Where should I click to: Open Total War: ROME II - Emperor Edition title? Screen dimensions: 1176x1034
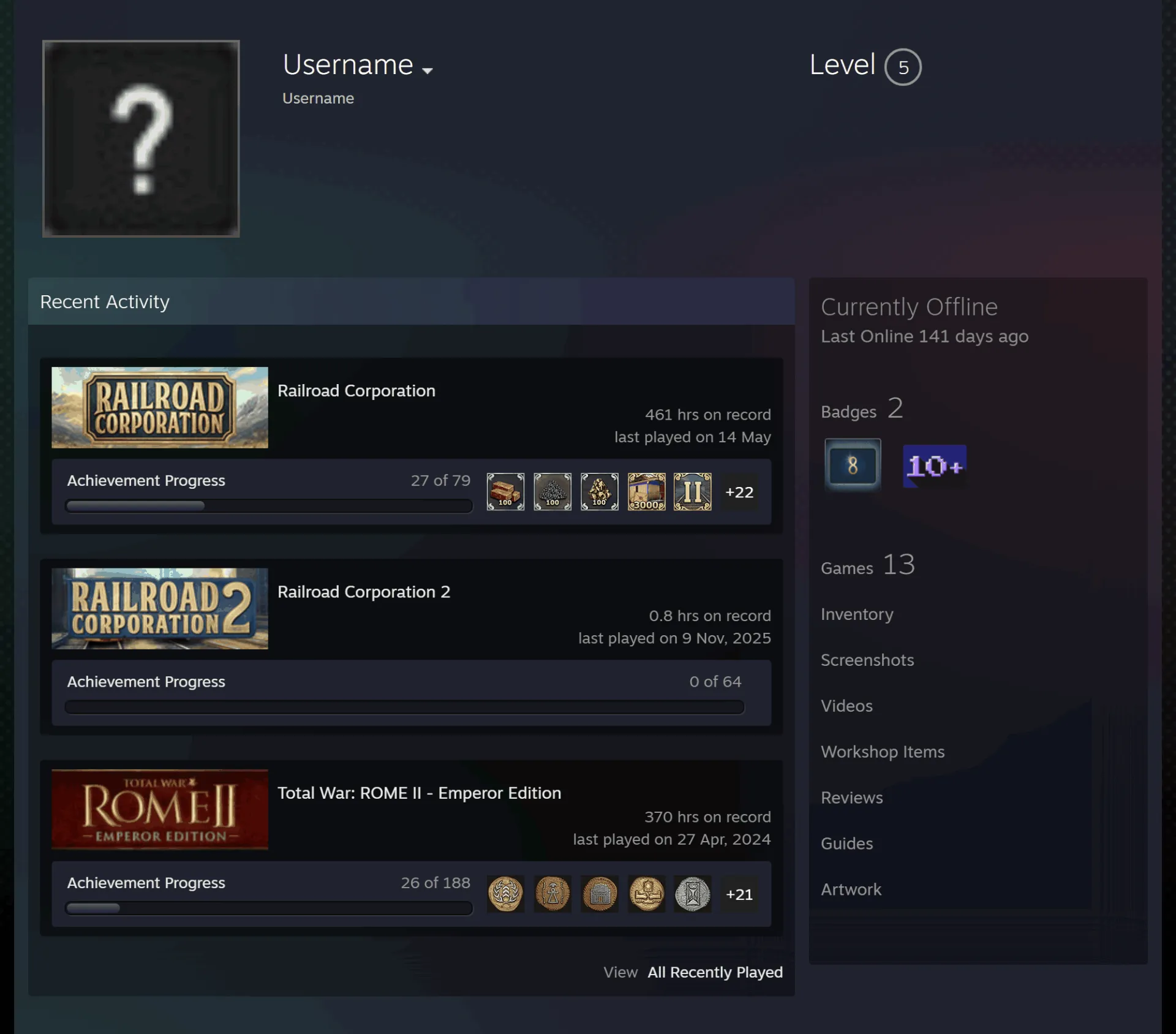point(420,793)
